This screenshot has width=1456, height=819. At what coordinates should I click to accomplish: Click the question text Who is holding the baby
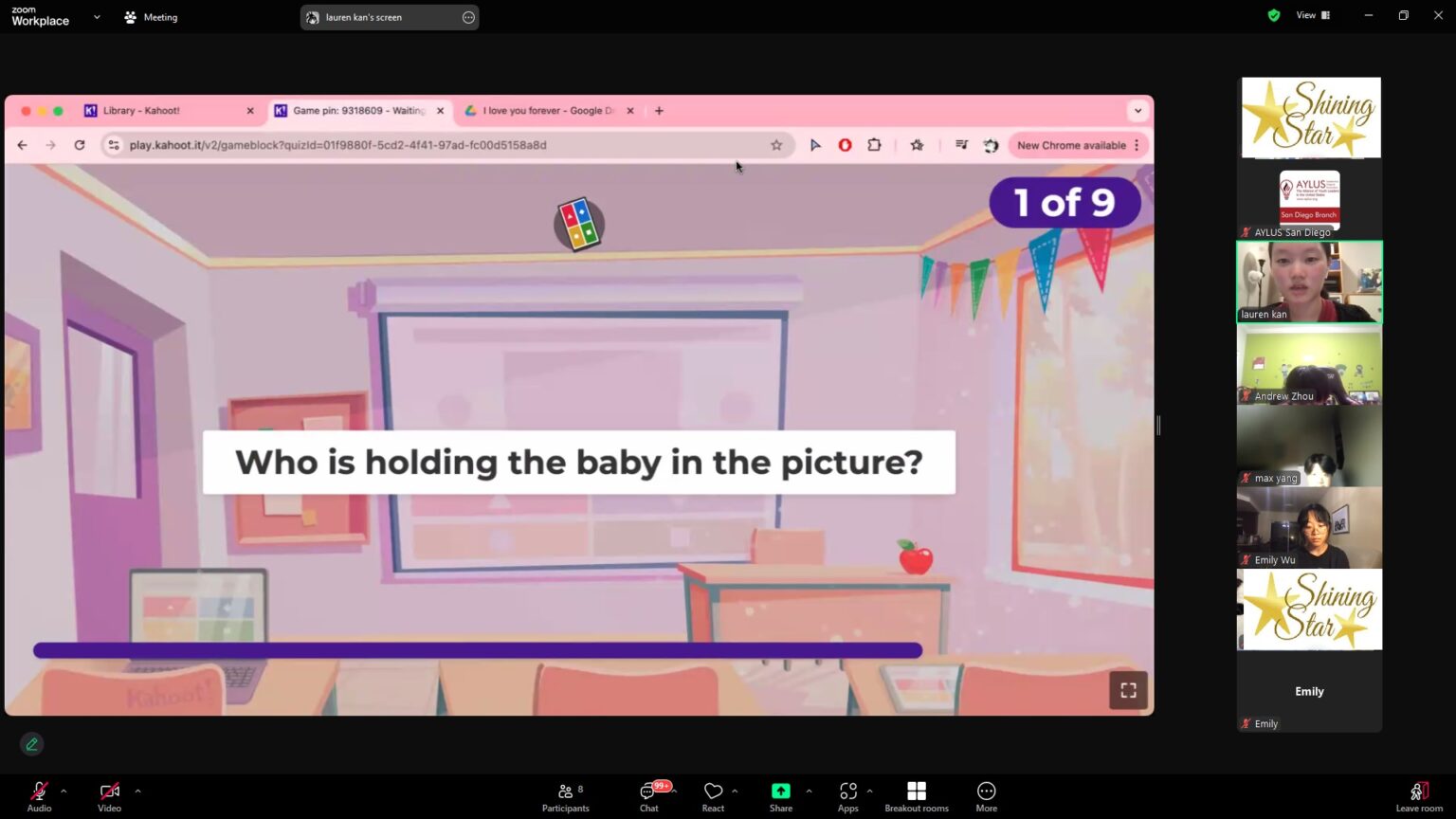[578, 463]
